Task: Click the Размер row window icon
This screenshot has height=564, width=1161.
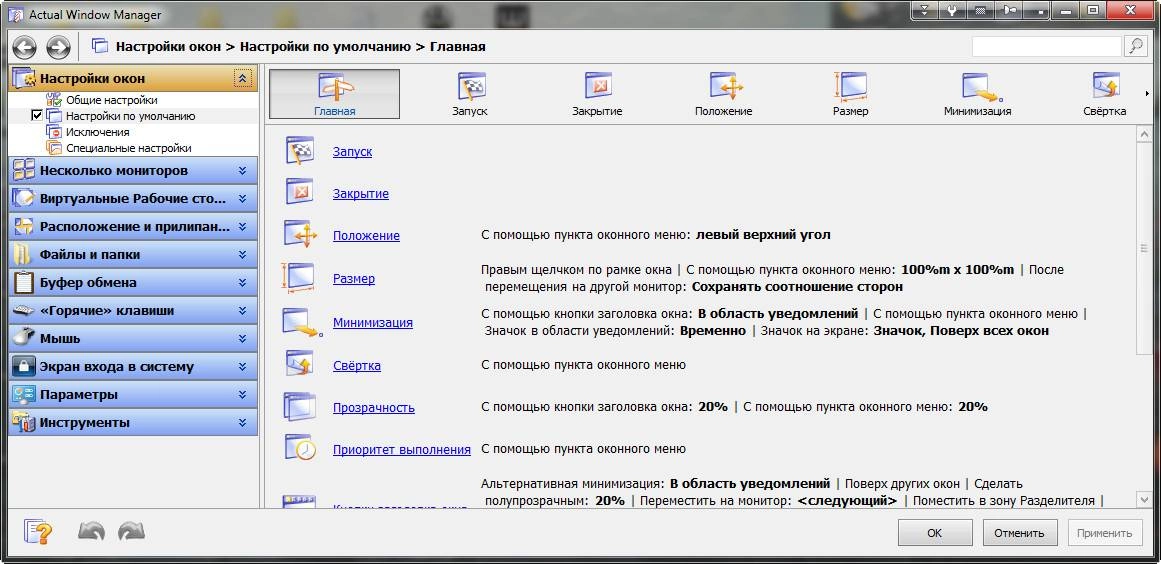Action: tap(299, 278)
